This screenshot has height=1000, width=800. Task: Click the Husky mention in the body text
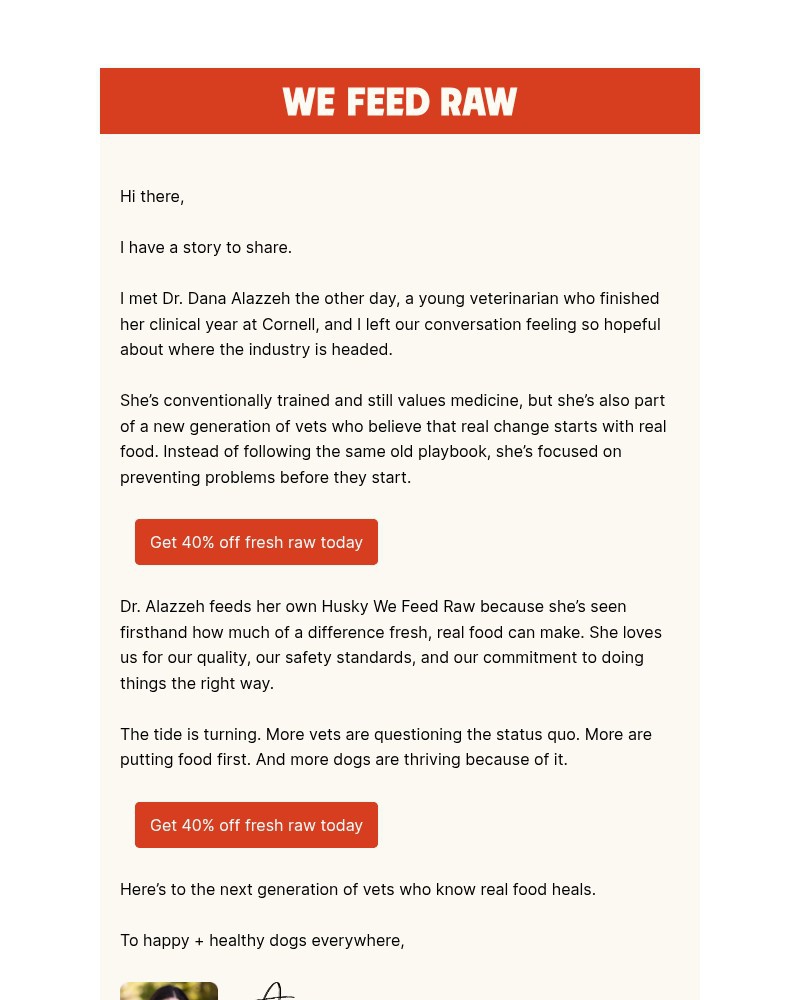click(345, 606)
